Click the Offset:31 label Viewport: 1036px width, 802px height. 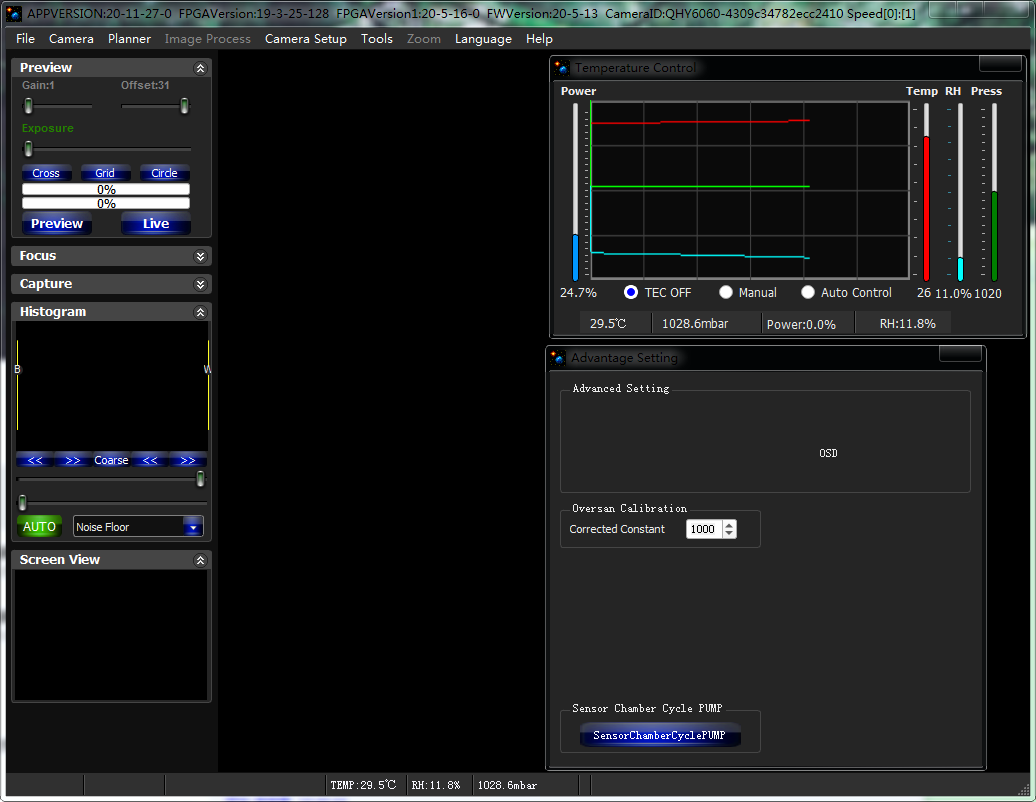click(145, 85)
